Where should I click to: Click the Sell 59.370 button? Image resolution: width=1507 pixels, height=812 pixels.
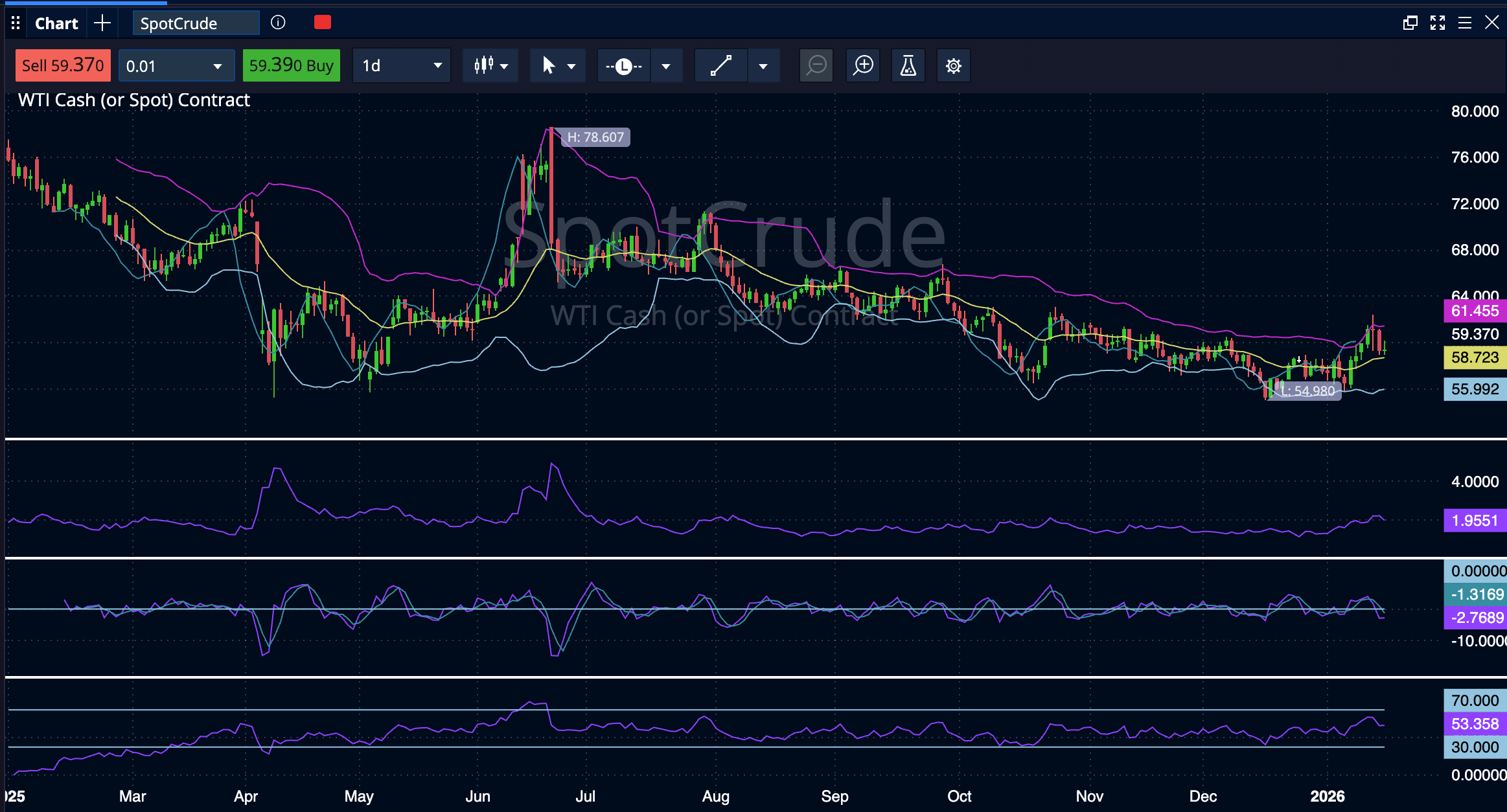(63, 65)
